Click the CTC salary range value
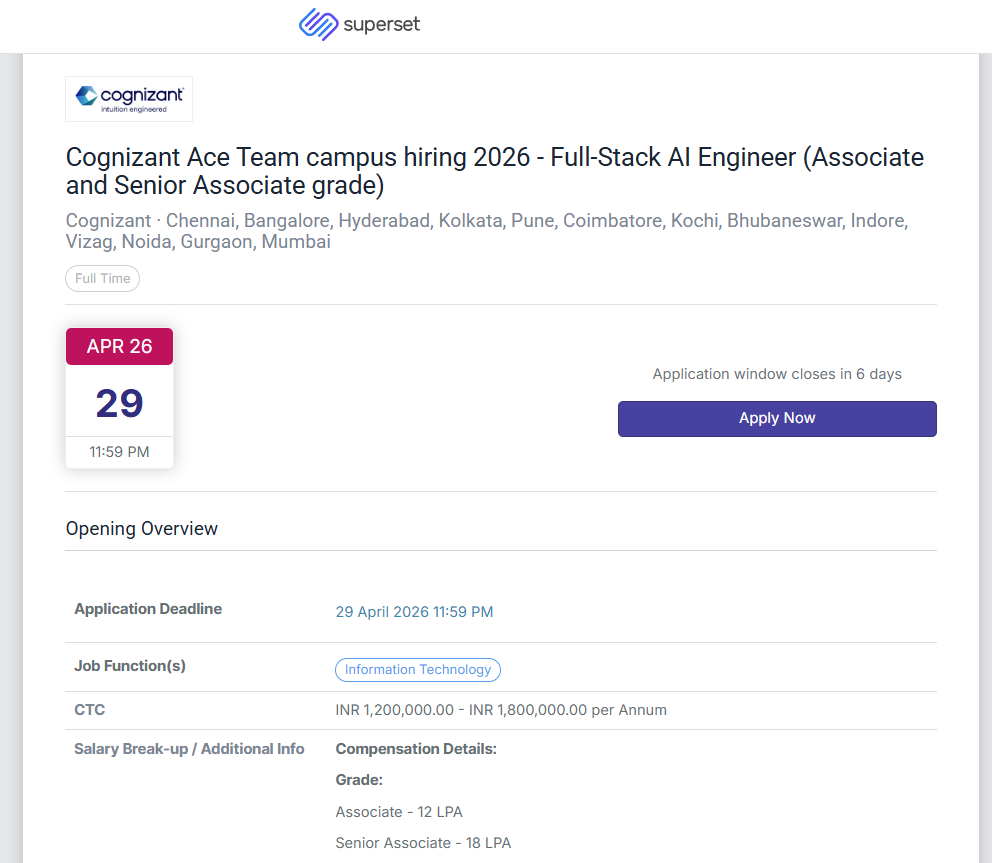 click(501, 710)
